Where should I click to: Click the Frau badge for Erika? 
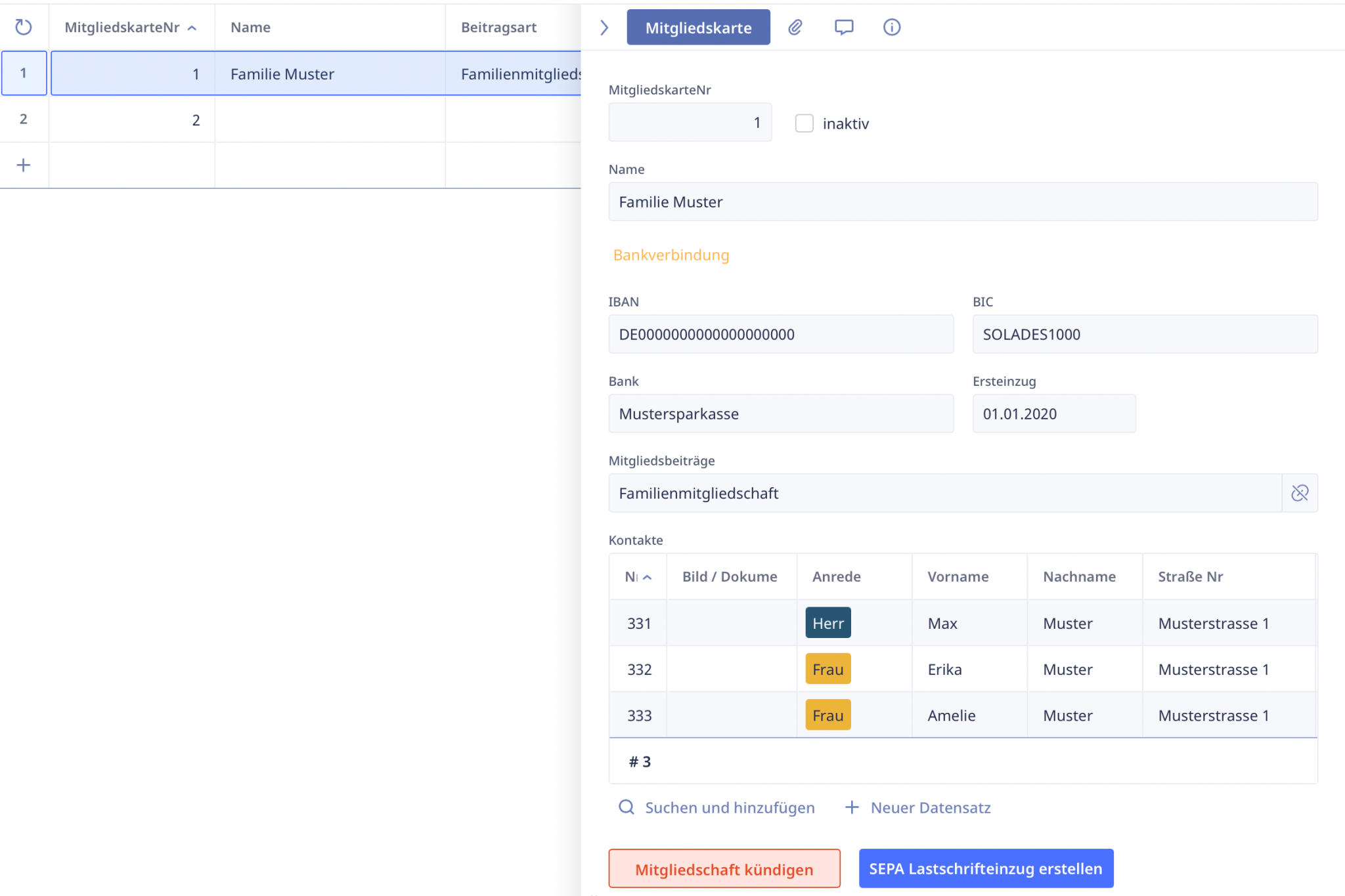[828, 669]
